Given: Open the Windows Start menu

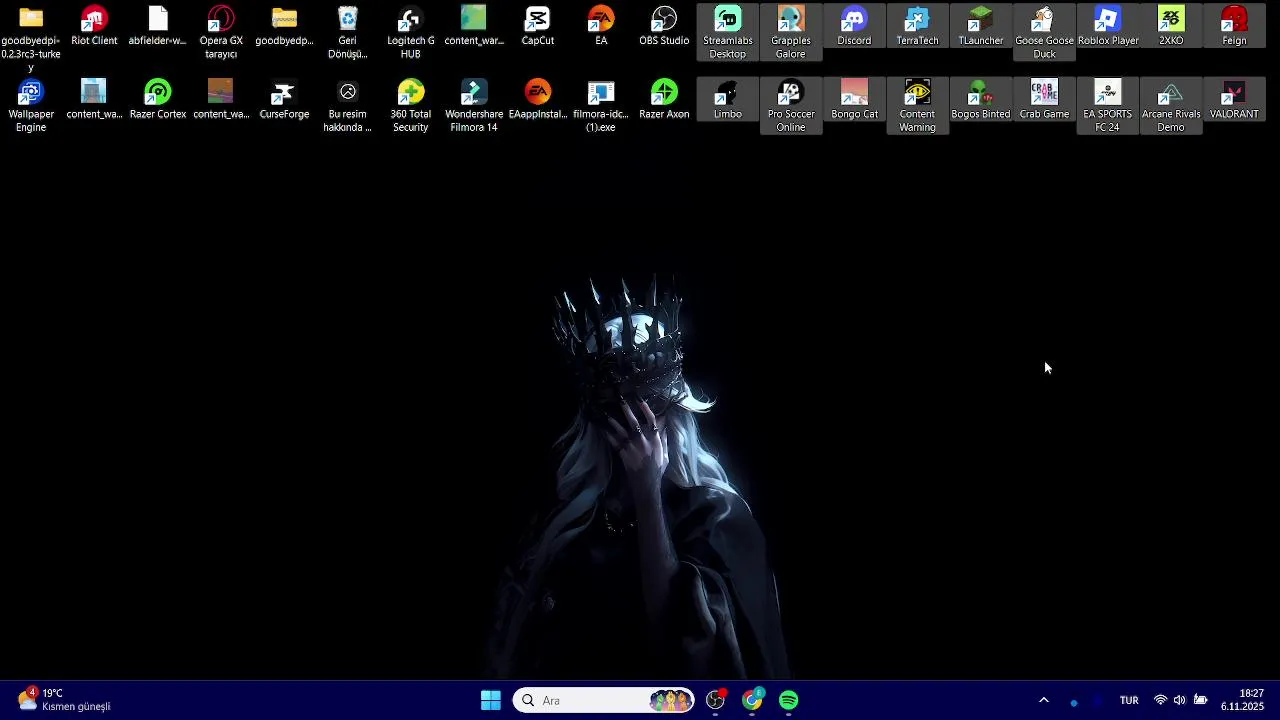Looking at the screenshot, I should click(491, 700).
